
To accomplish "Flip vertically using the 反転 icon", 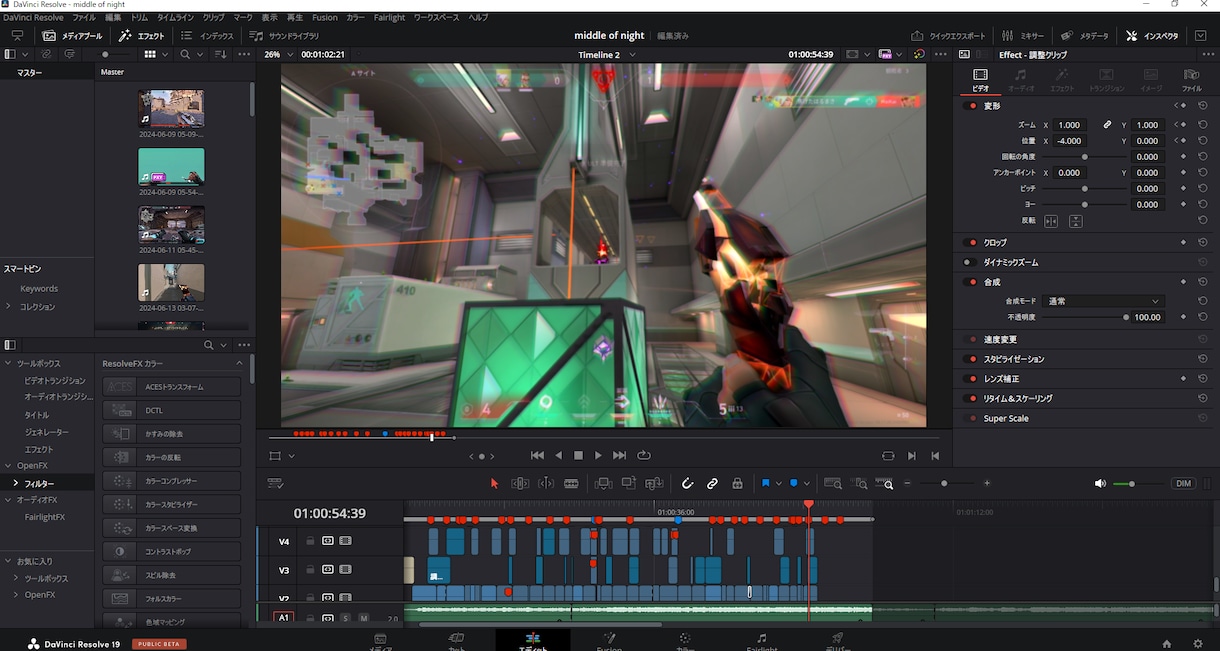I will click(1075, 221).
